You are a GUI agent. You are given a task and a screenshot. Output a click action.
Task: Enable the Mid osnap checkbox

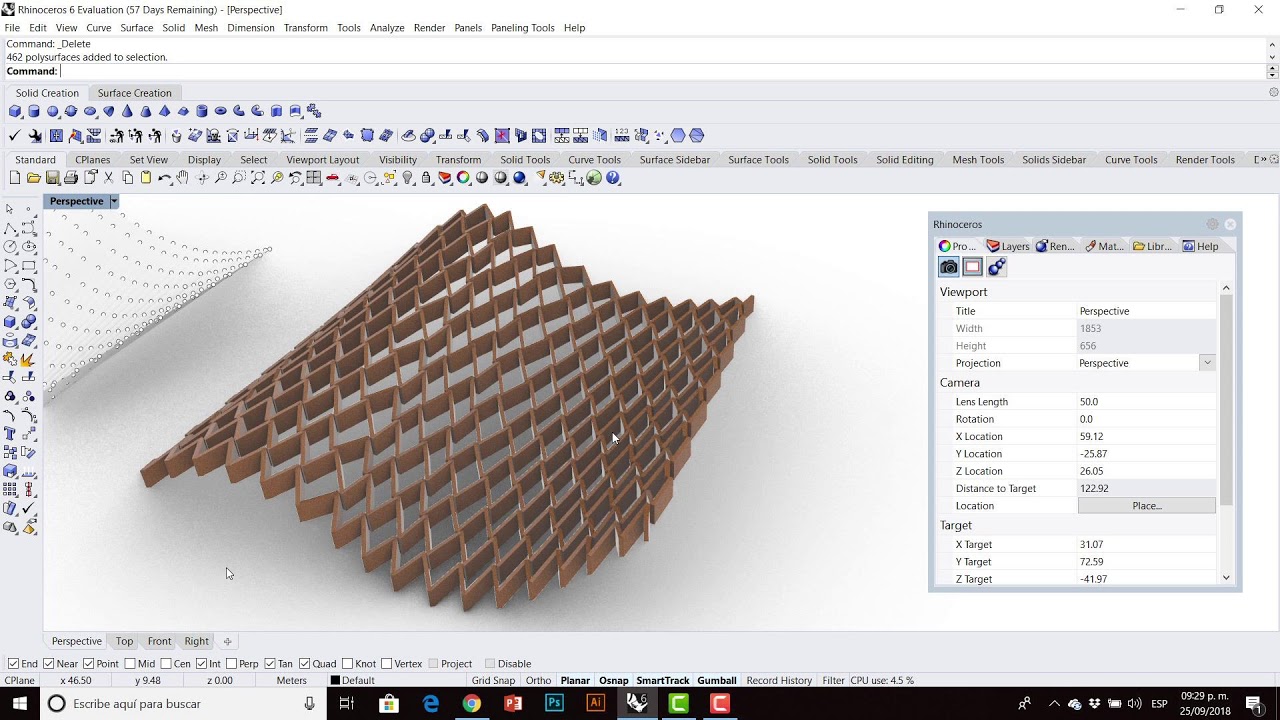pyautogui.click(x=130, y=664)
